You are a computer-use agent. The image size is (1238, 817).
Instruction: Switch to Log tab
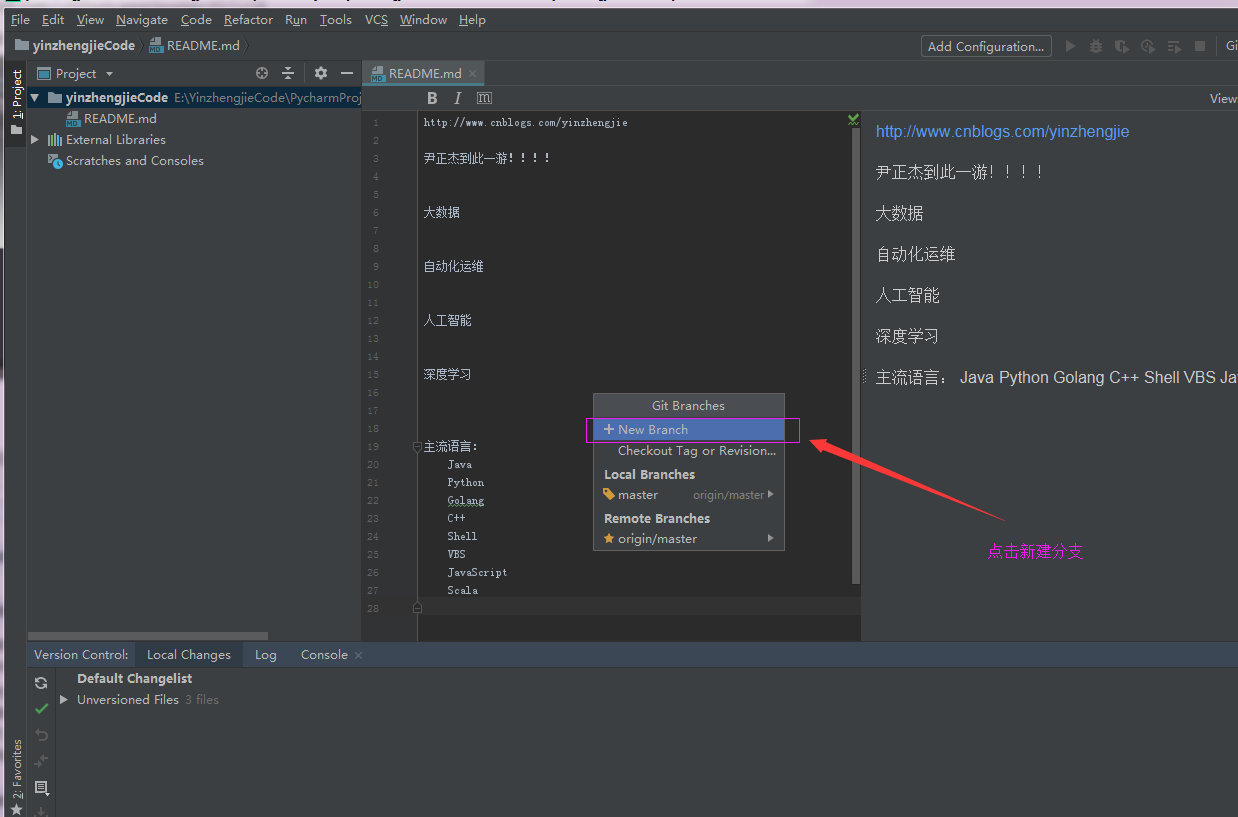(x=265, y=655)
